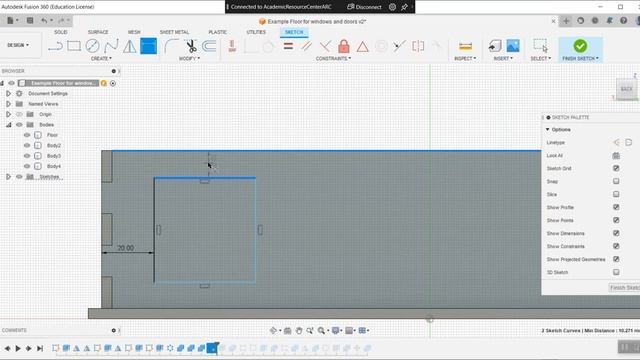Image resolution: width=640 pixels, height=360 pixels.
Task: Click the Select window-selection icon
Action: point(540,46)
